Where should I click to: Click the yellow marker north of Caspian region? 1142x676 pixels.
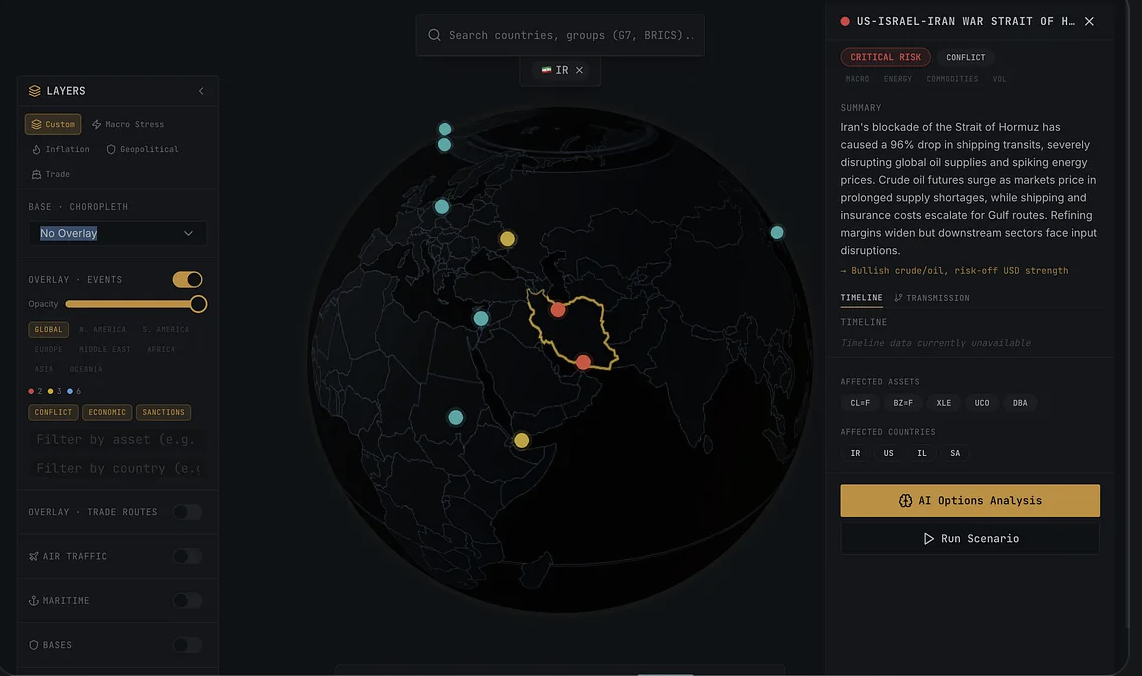(508, 239)
